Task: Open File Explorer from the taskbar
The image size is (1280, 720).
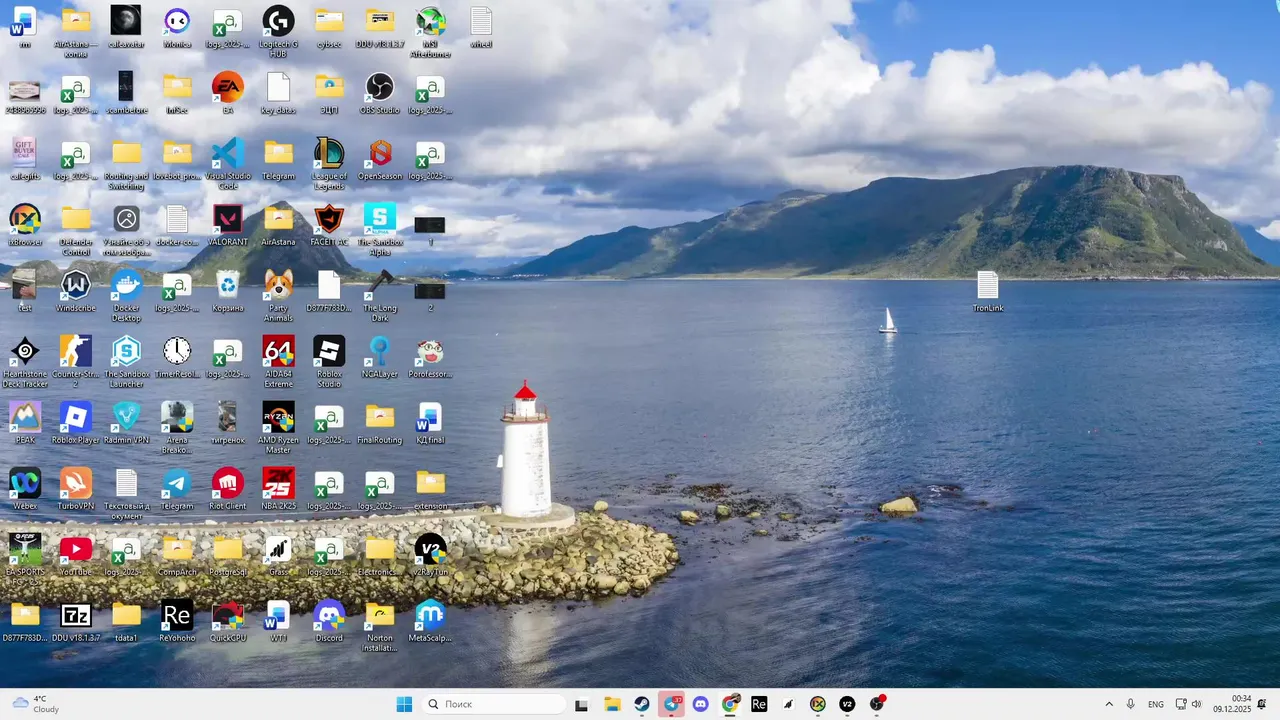Action: click(x=612, y=704)
